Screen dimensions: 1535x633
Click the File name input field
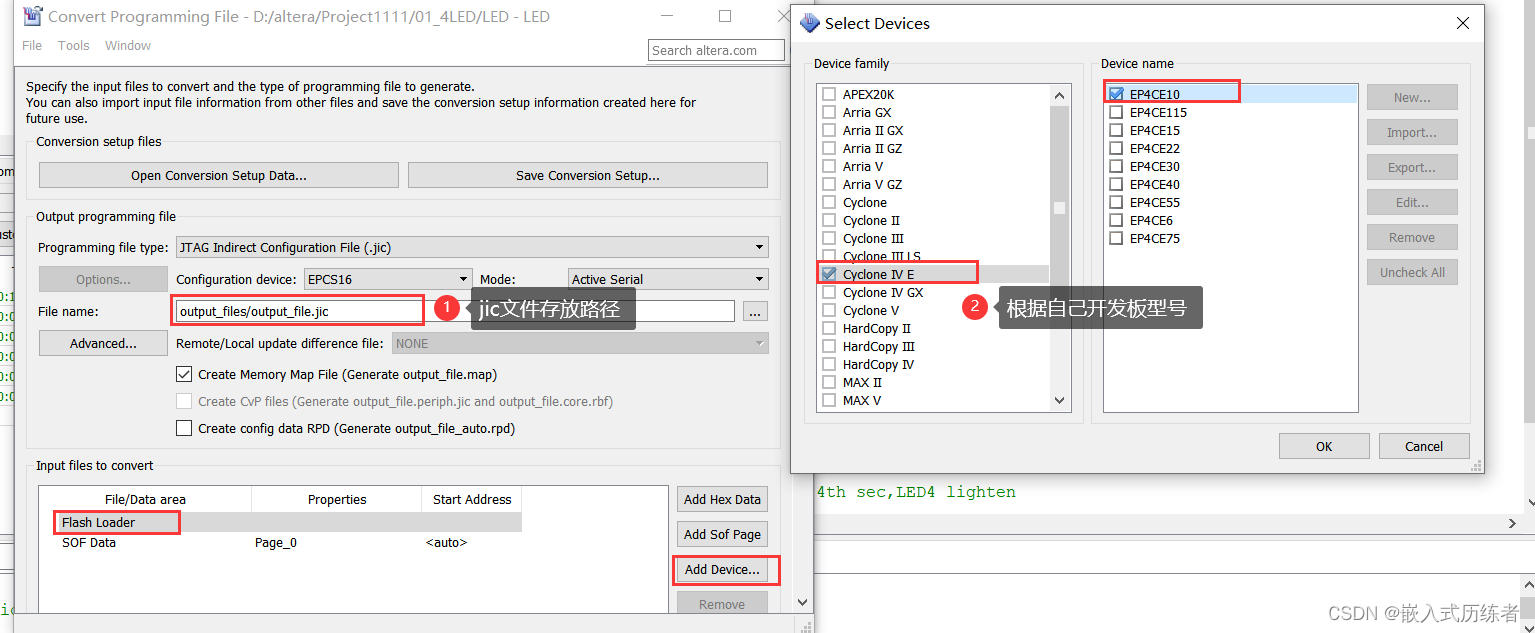click(455, 311)
